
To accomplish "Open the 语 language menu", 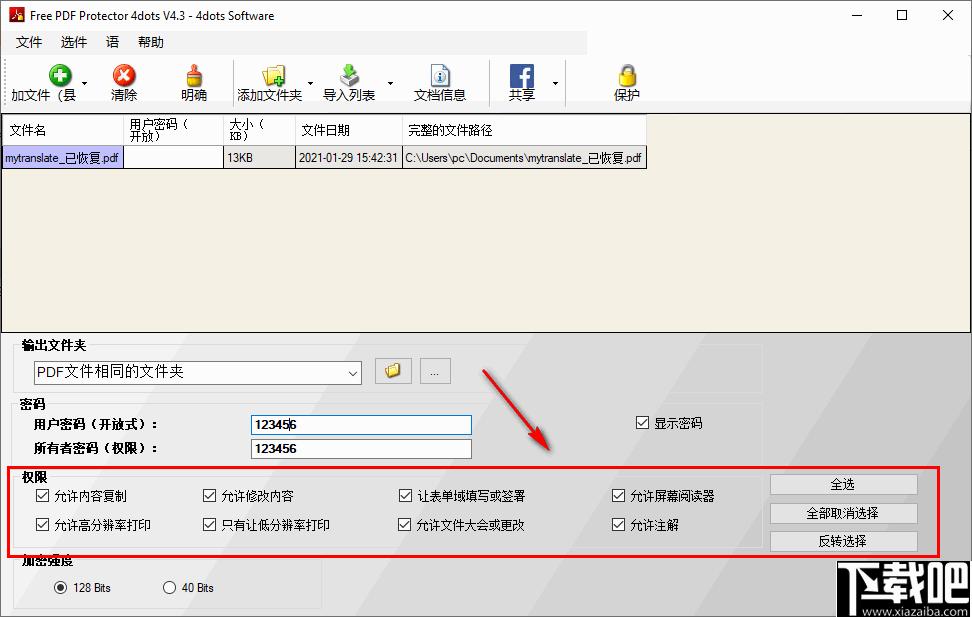I will (112, 42).
